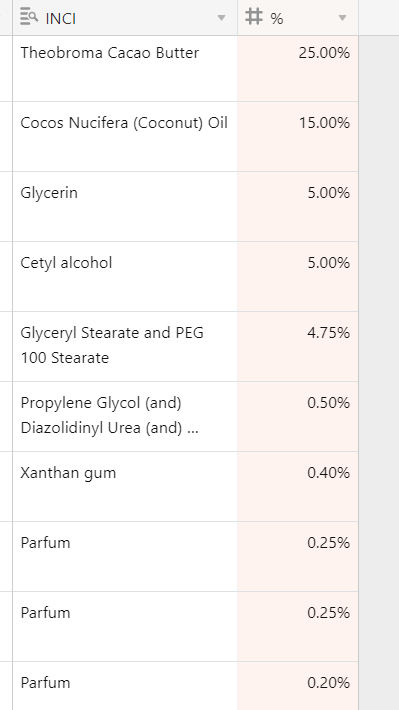Click the 0.40% percentage cell
Screen dimensions: 399x710
click(298, 486)
